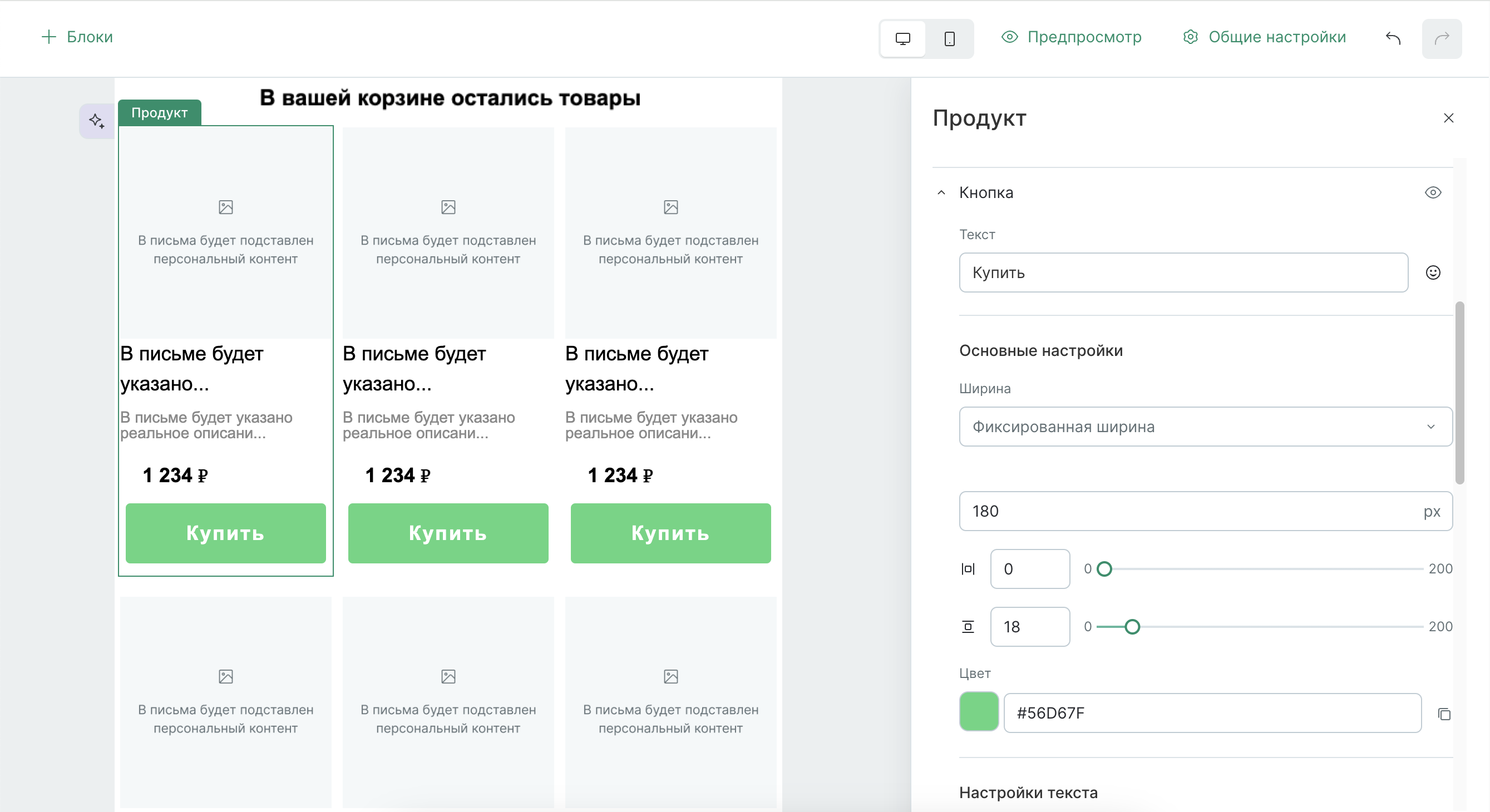Viewport: 1490px width, 812px height.
Task: Toggle visibility of the Кнопка element
Action: tap(1433, 192)
